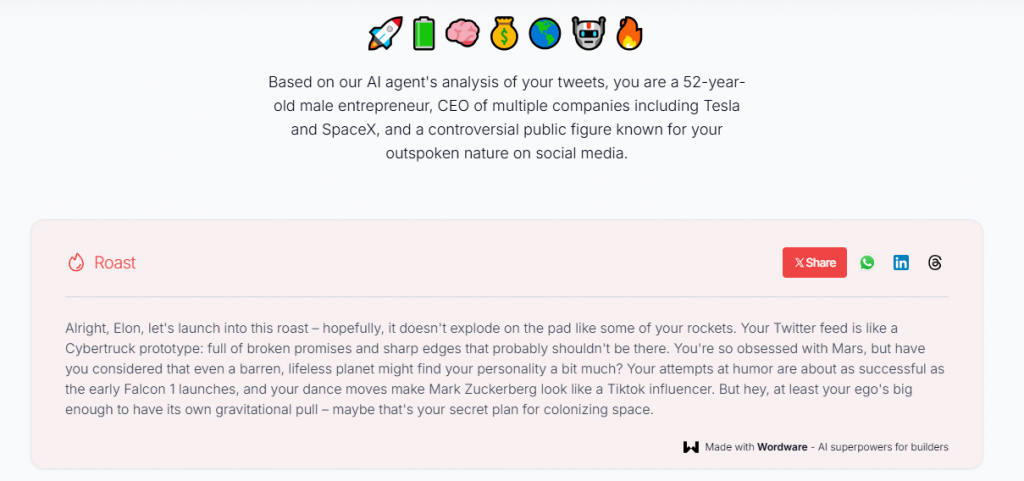1024x481 pixels.
Task: Share the roast on WhatsApp
Action: pyautogui.click(x=867, y=263)
